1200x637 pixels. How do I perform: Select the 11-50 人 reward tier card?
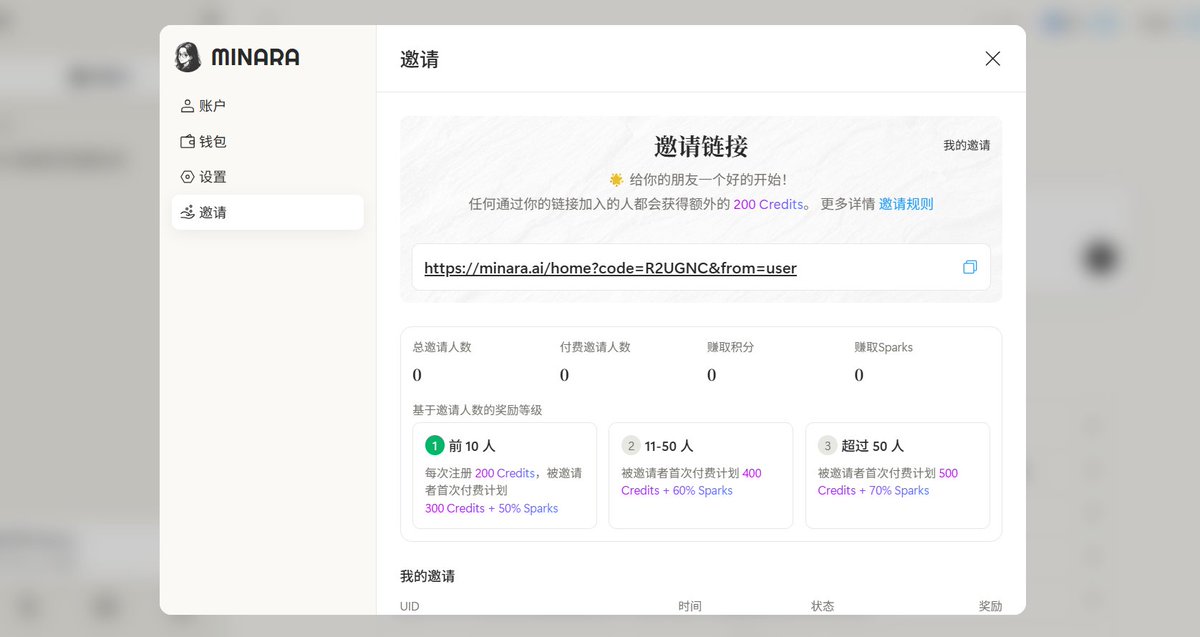tap(700, 475)
